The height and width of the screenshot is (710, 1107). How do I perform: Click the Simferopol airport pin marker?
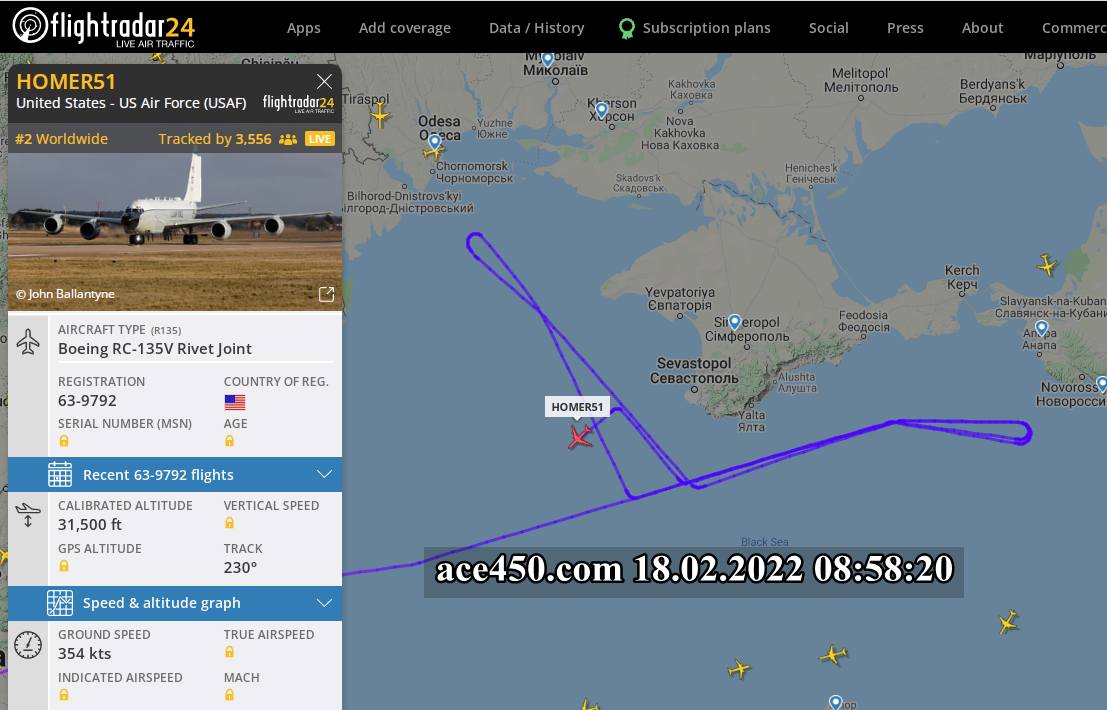click(x=734, y=323)
